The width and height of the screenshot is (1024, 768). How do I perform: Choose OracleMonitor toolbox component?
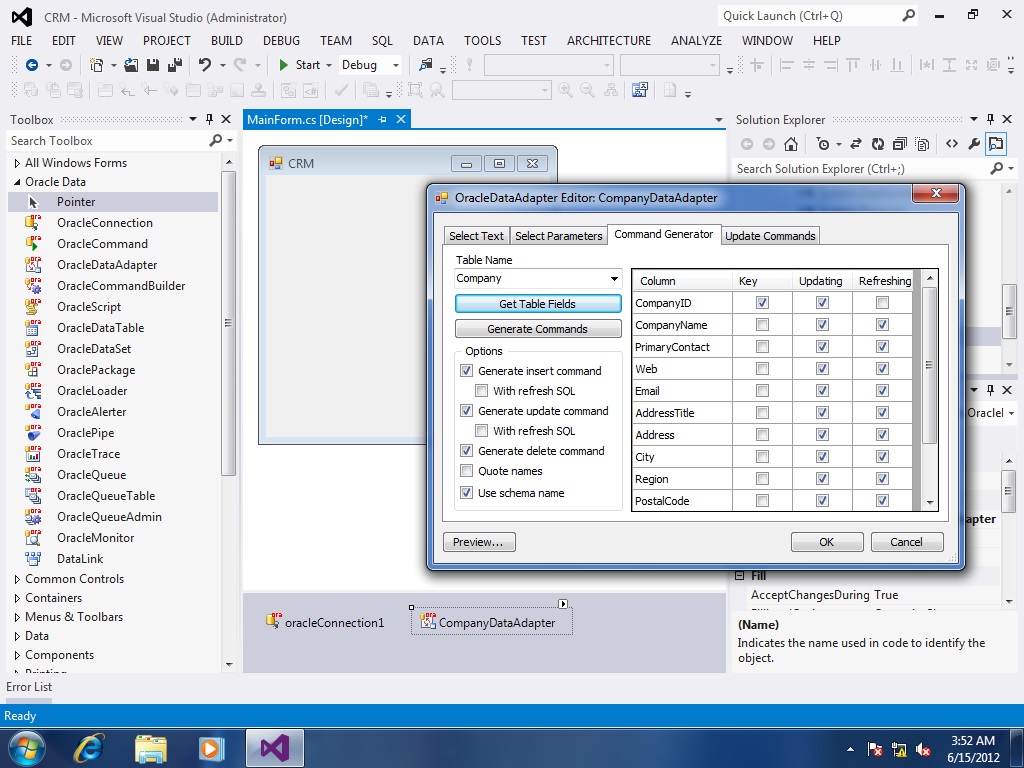coord(95,537)
